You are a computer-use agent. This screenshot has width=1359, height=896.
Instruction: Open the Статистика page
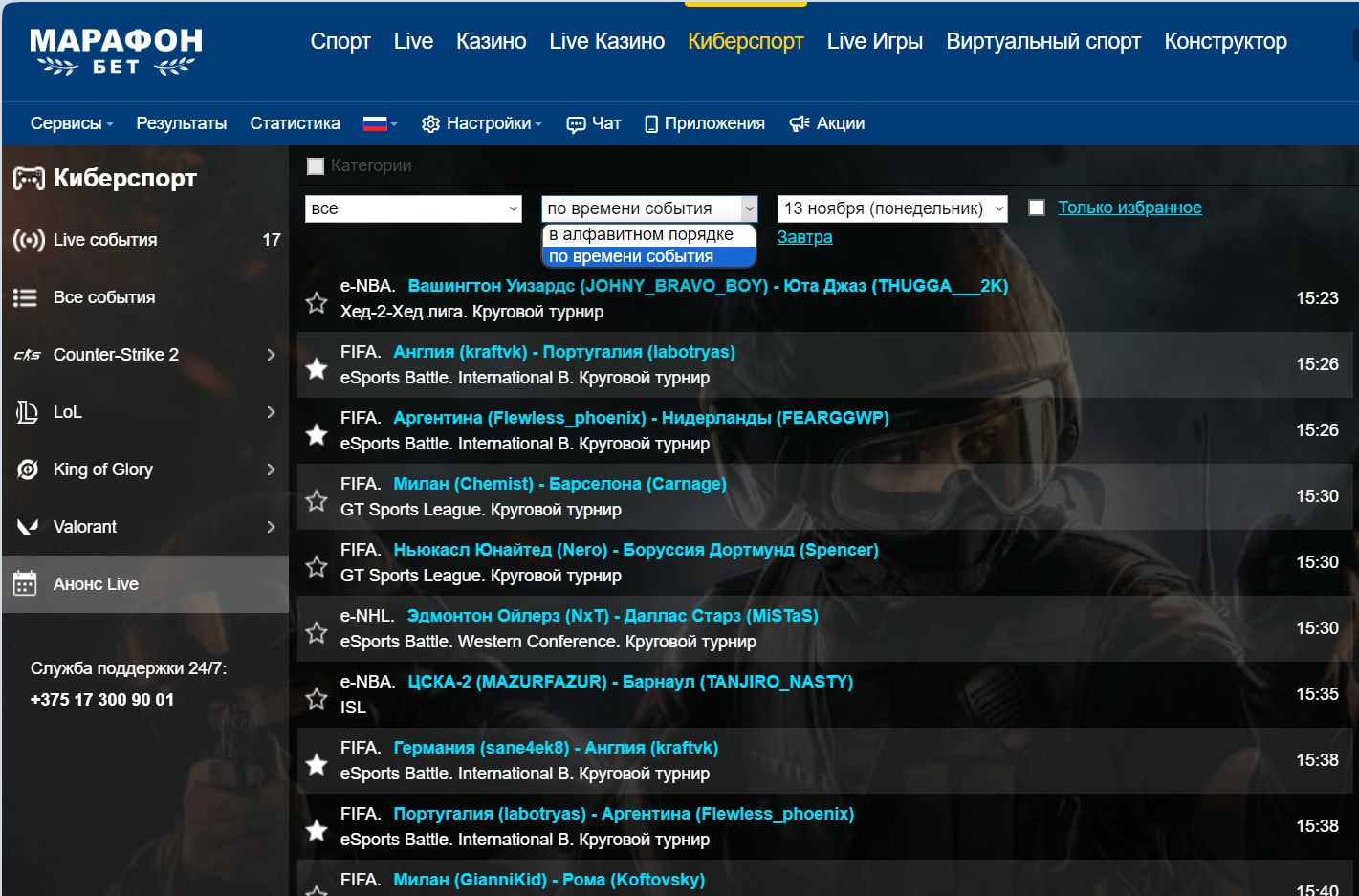[296, 123]
